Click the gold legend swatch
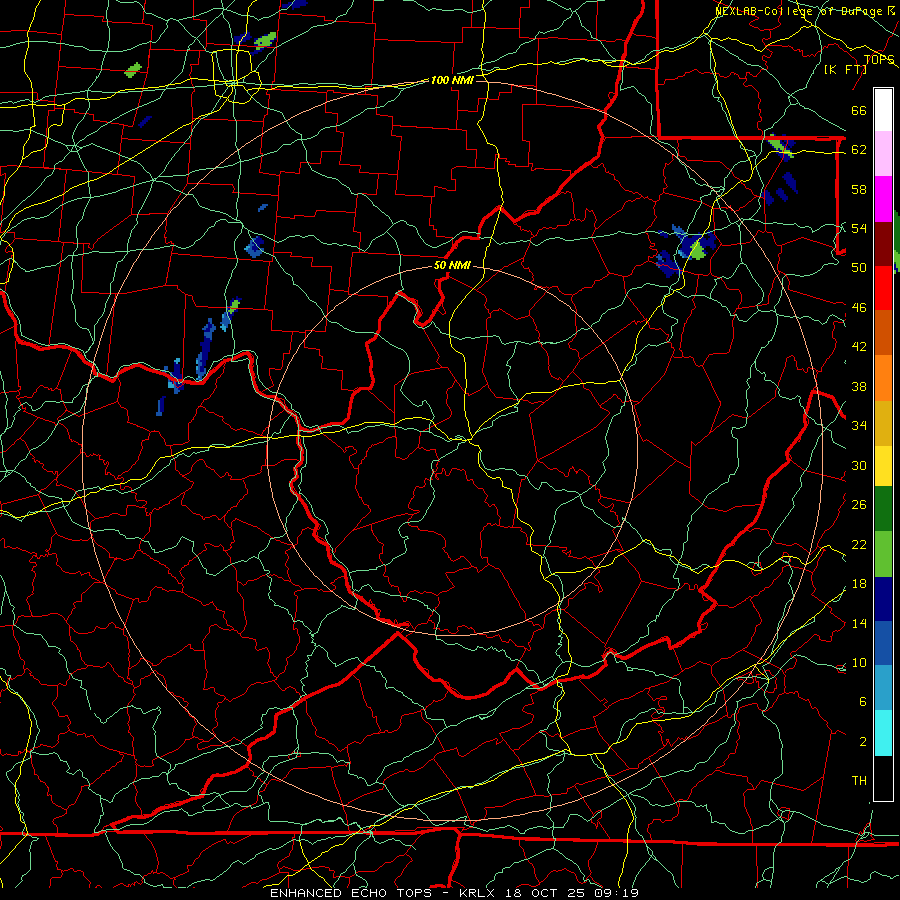 883,422
